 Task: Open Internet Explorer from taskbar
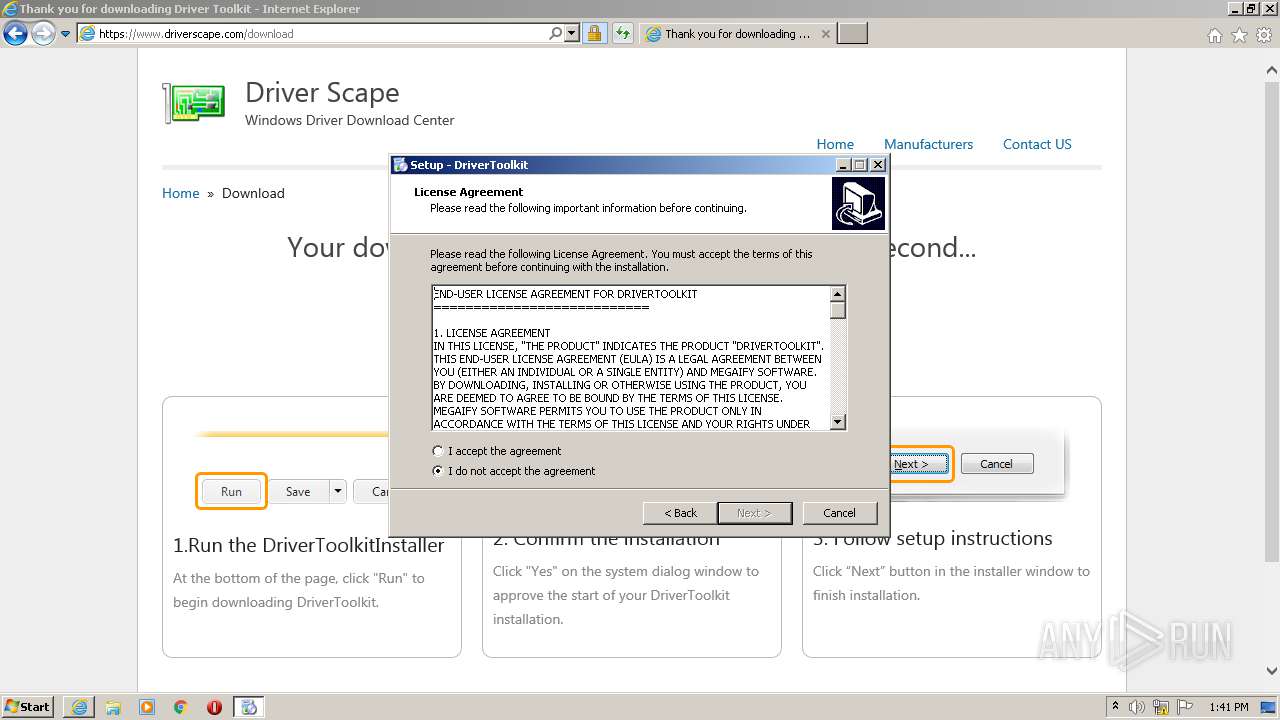tap(79, 707)
